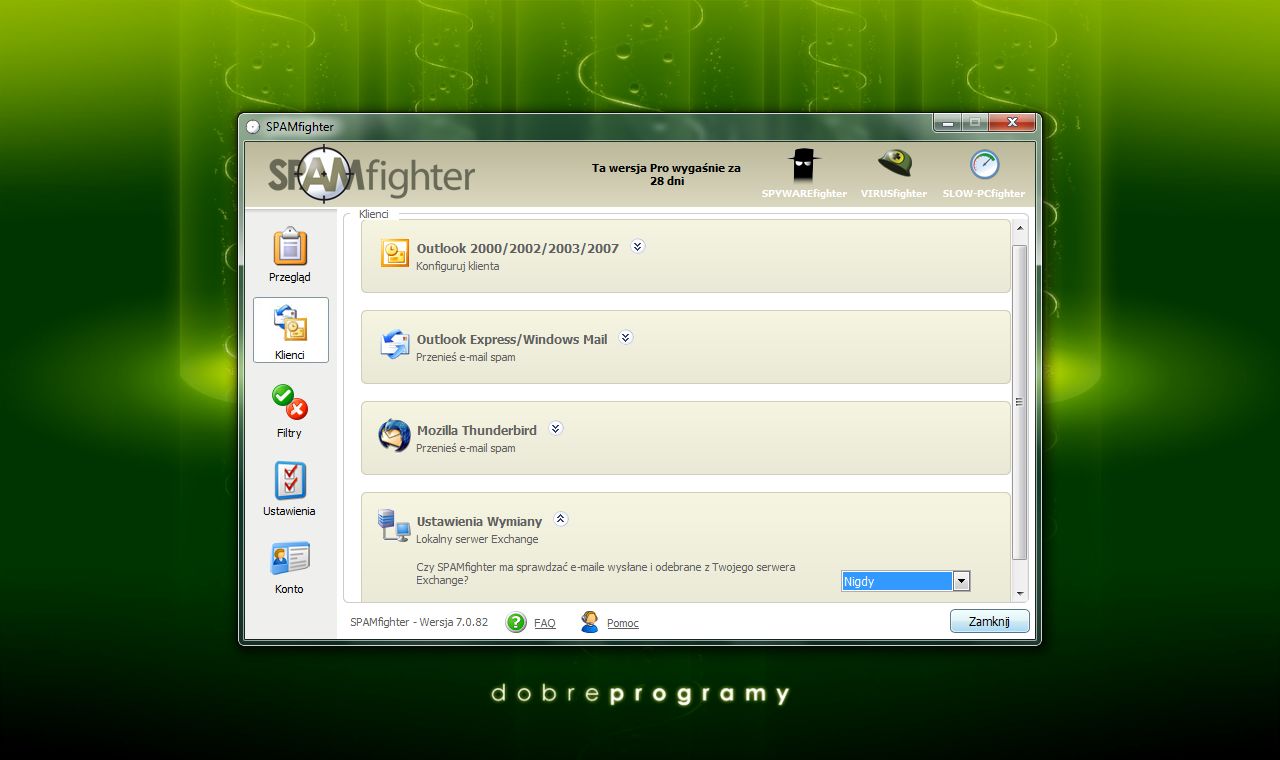This screenshot has height=760, width=1280.
Task: Click the Pomoc support person icon
Action: pos(590,622)
